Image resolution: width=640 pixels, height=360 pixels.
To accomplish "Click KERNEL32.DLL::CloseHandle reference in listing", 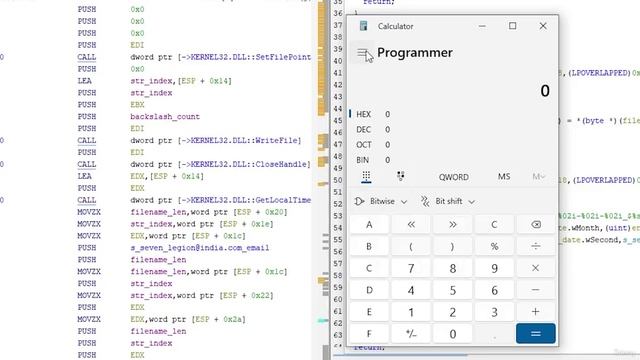I will tap(248, 164).
